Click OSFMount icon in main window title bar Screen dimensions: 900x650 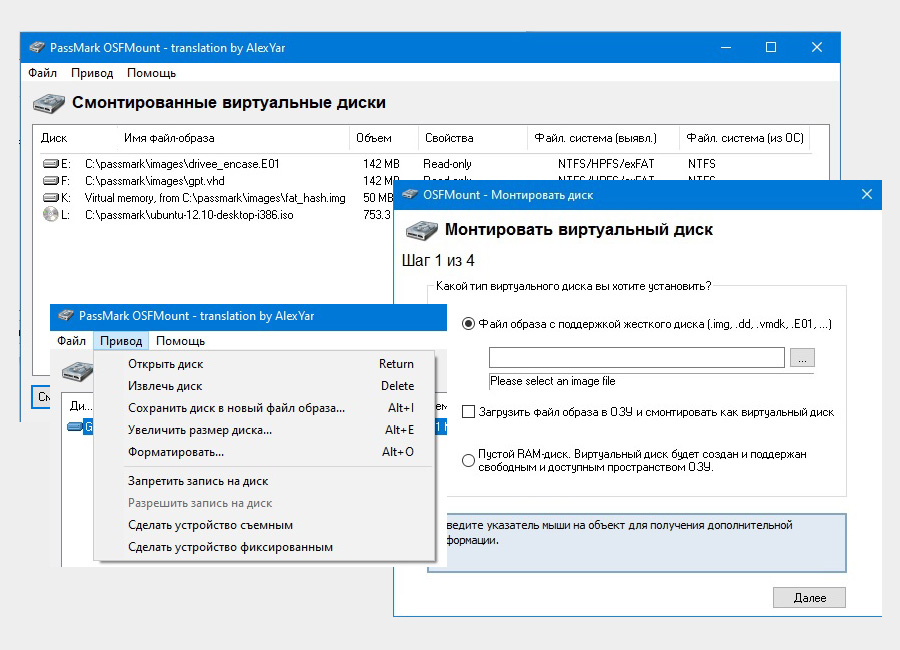click(x=37, y=48)
